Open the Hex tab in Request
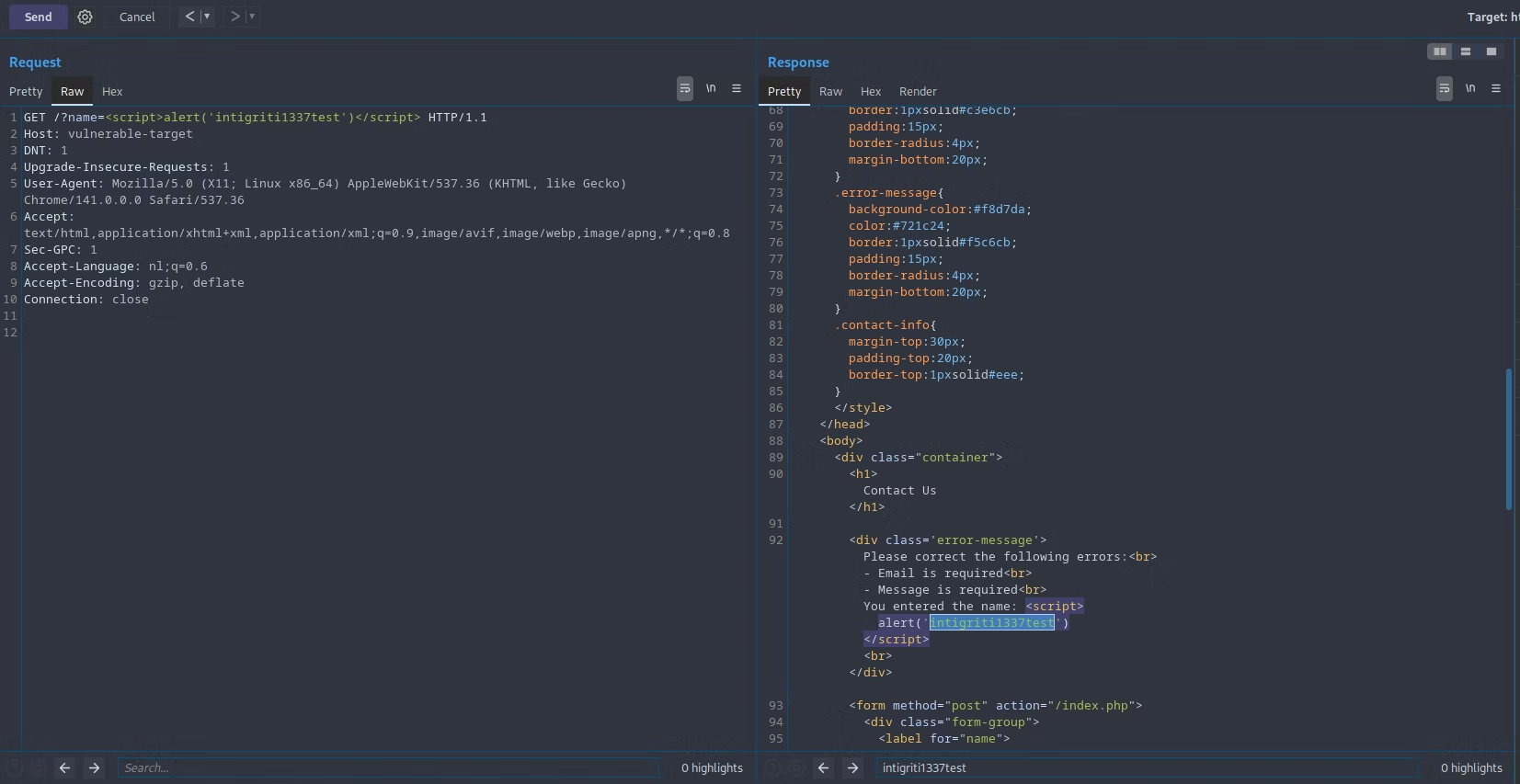 click(112, 91)
